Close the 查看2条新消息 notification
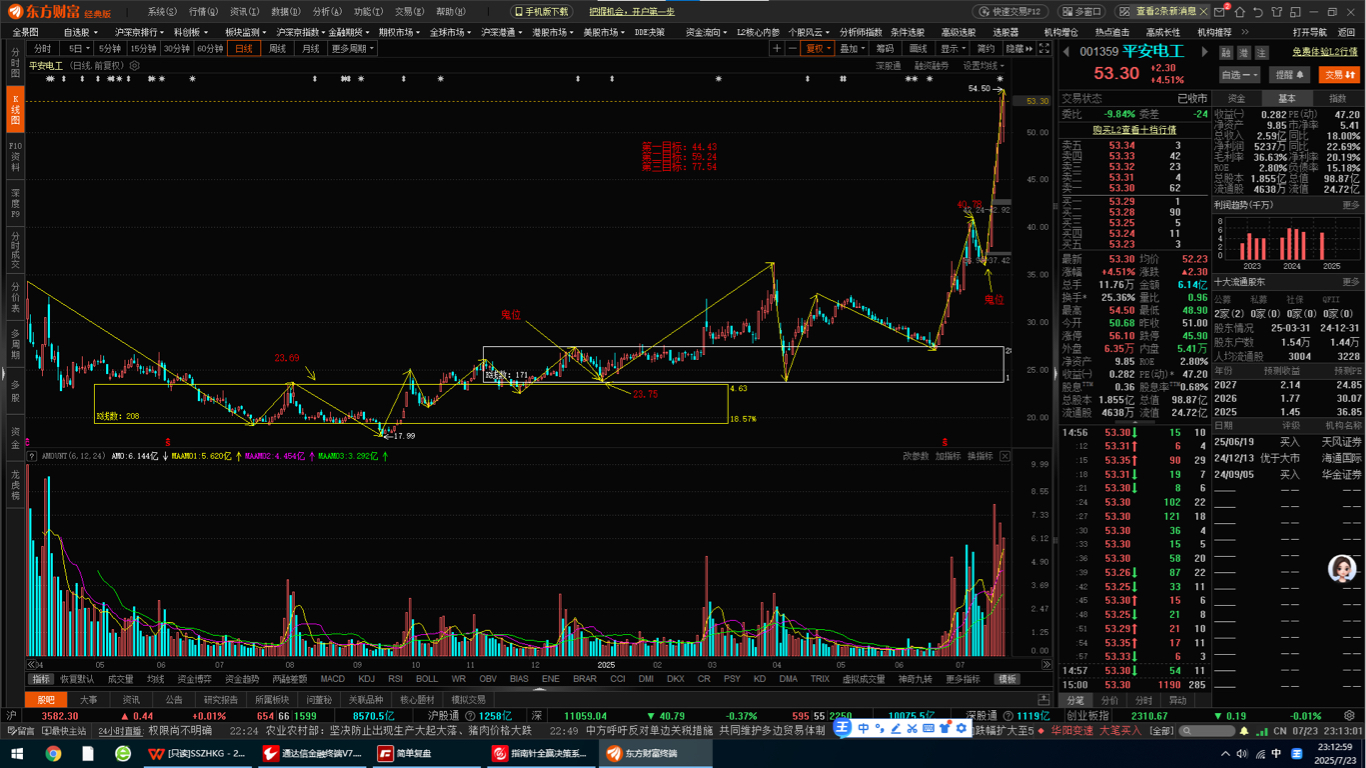Image resolution: width=1366 pixels, height=768 pixels. [1203, 12]
